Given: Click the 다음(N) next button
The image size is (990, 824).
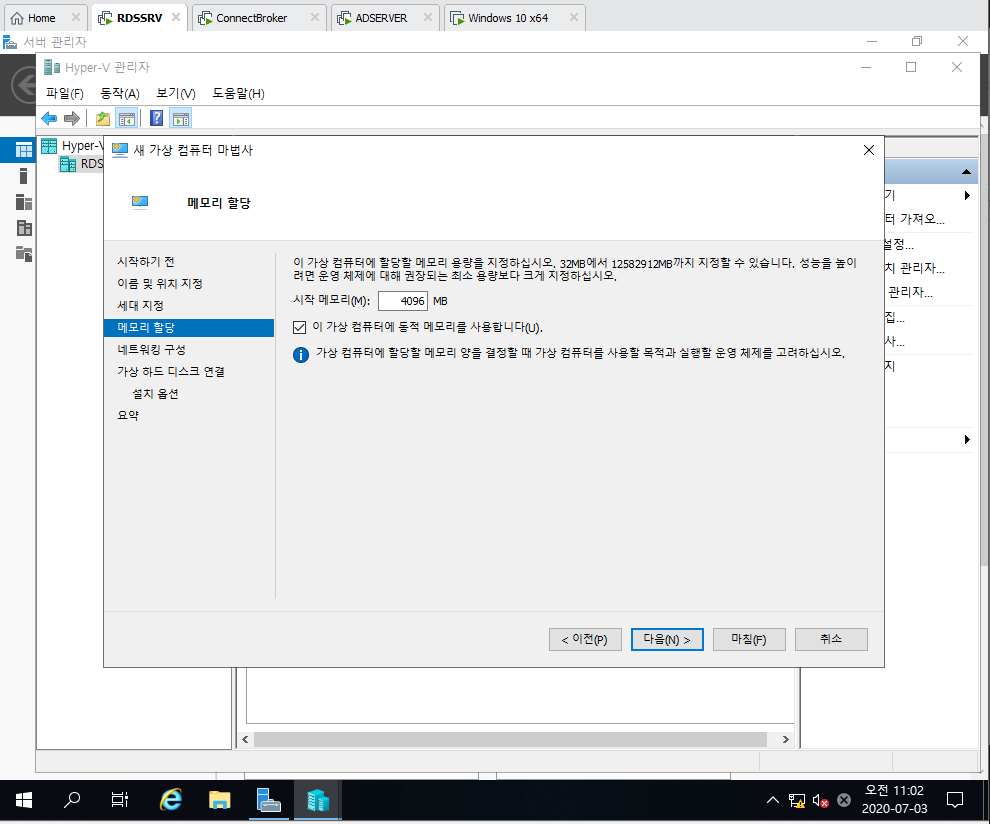Looking at the screenshot, I should tap(667, 640).
